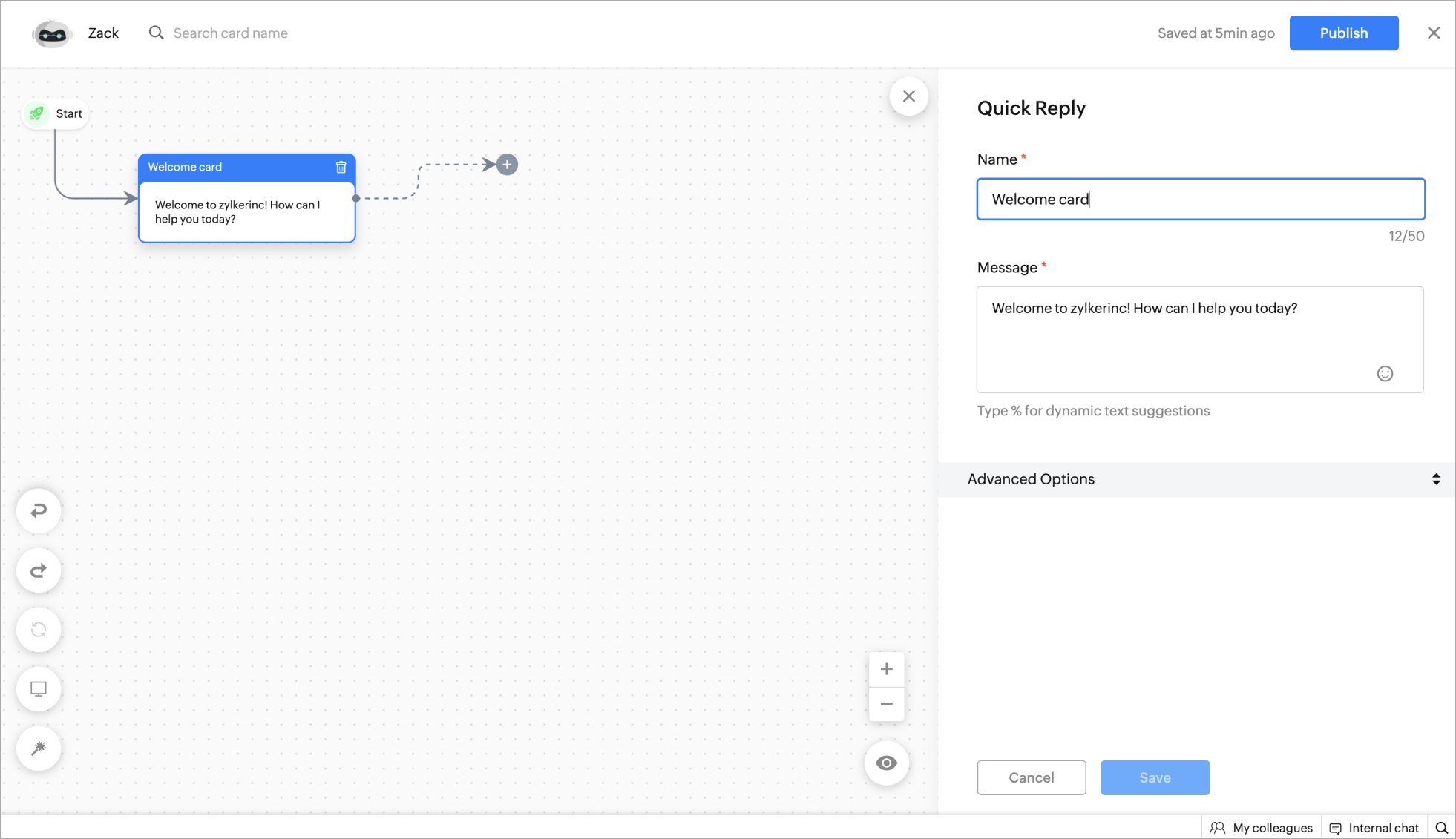Viewport: 1456px width, 839px height.
Task: Undo the last canvas action
Action: tap(39, 510)
